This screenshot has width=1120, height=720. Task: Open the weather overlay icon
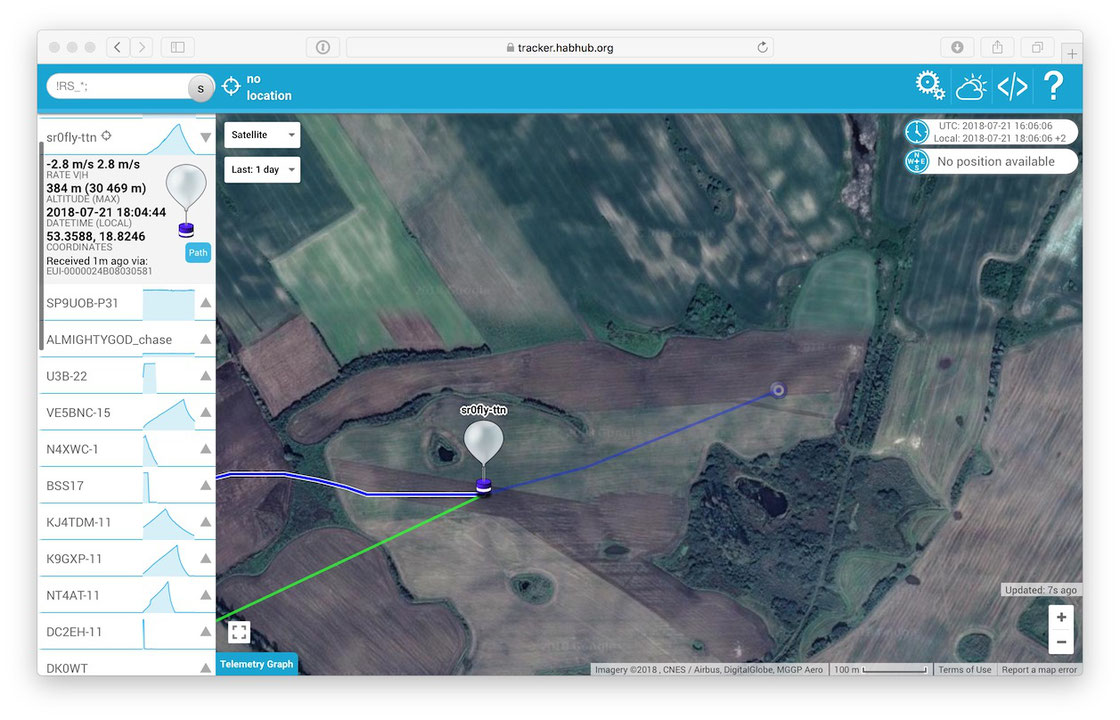pyautogui.click(x=971, y=86)
